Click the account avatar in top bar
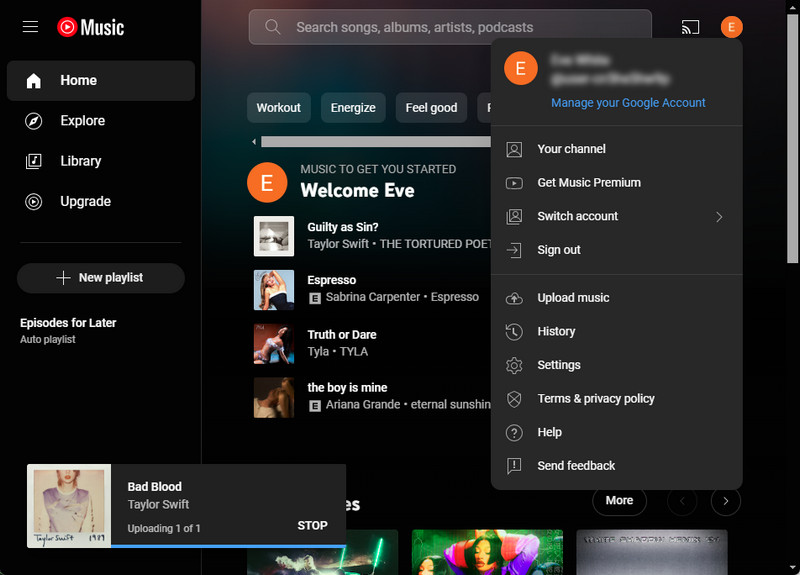 click(731, 27)
